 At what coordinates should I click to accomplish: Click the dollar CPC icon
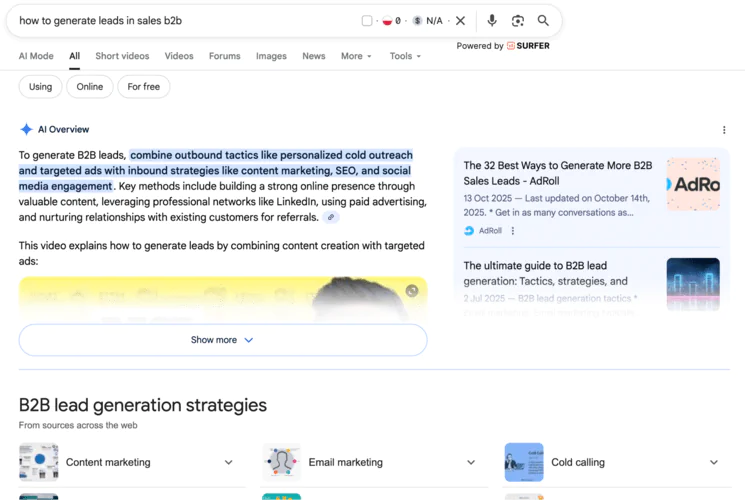point(417,20)
